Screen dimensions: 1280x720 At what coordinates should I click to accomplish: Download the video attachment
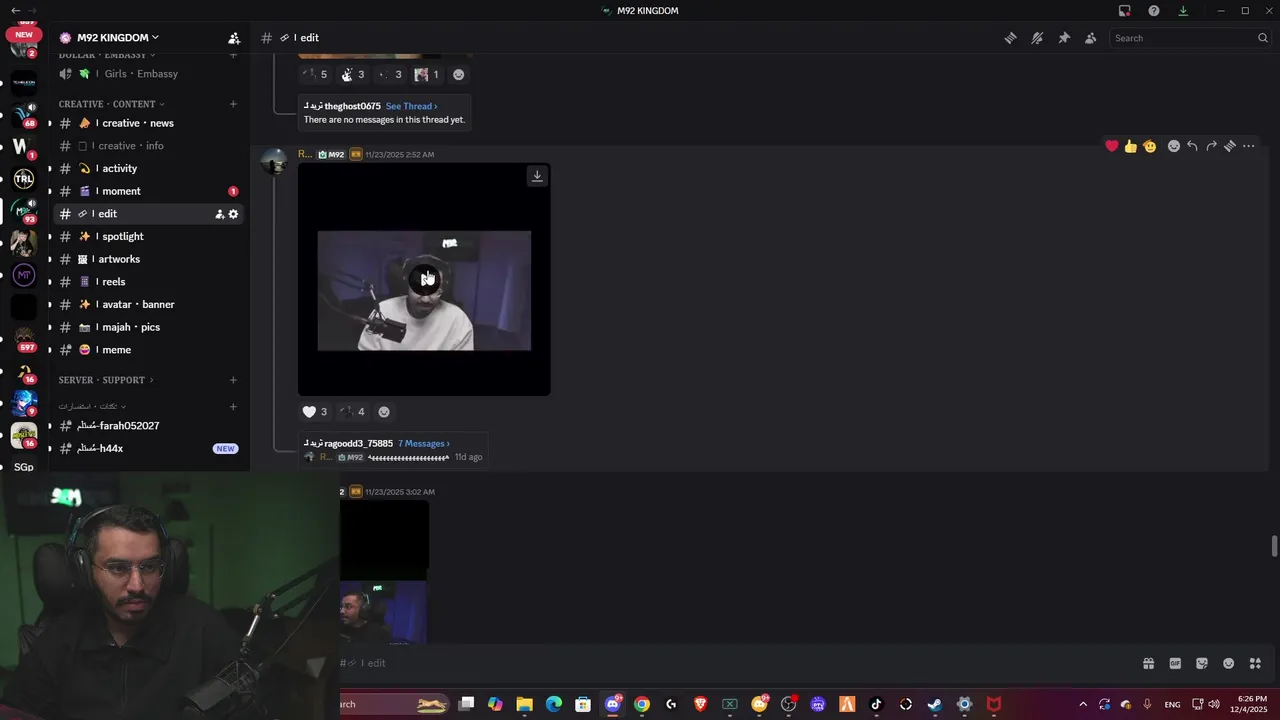(x=537, y=176)
